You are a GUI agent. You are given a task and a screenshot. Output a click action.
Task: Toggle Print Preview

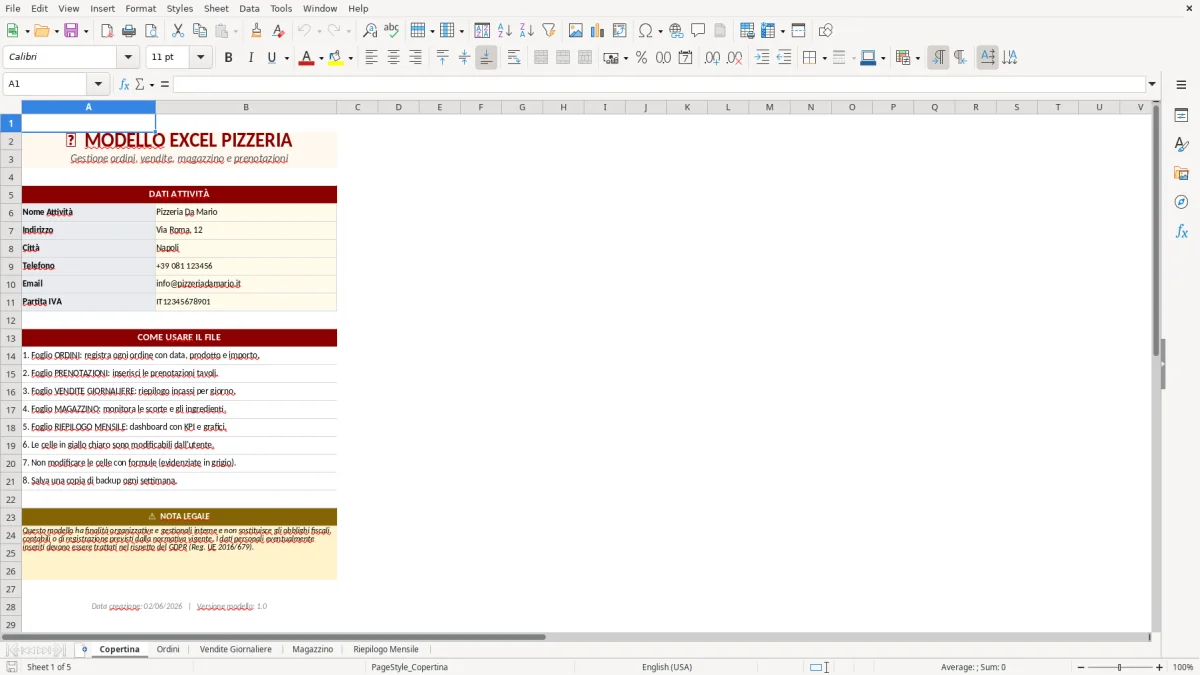pyautogui.click(x=151, y=31)
